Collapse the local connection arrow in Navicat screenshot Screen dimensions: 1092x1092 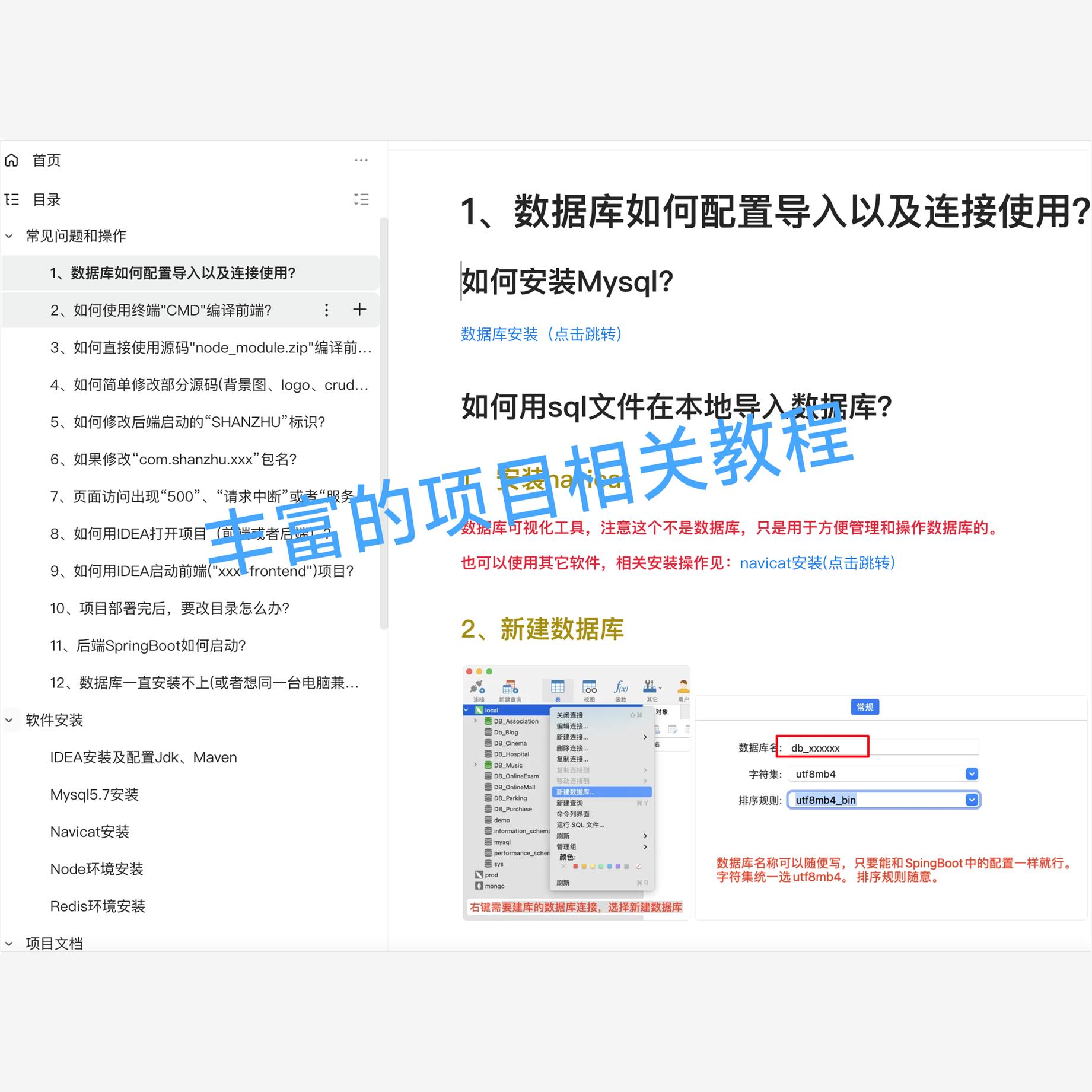[x=467, y=710]
